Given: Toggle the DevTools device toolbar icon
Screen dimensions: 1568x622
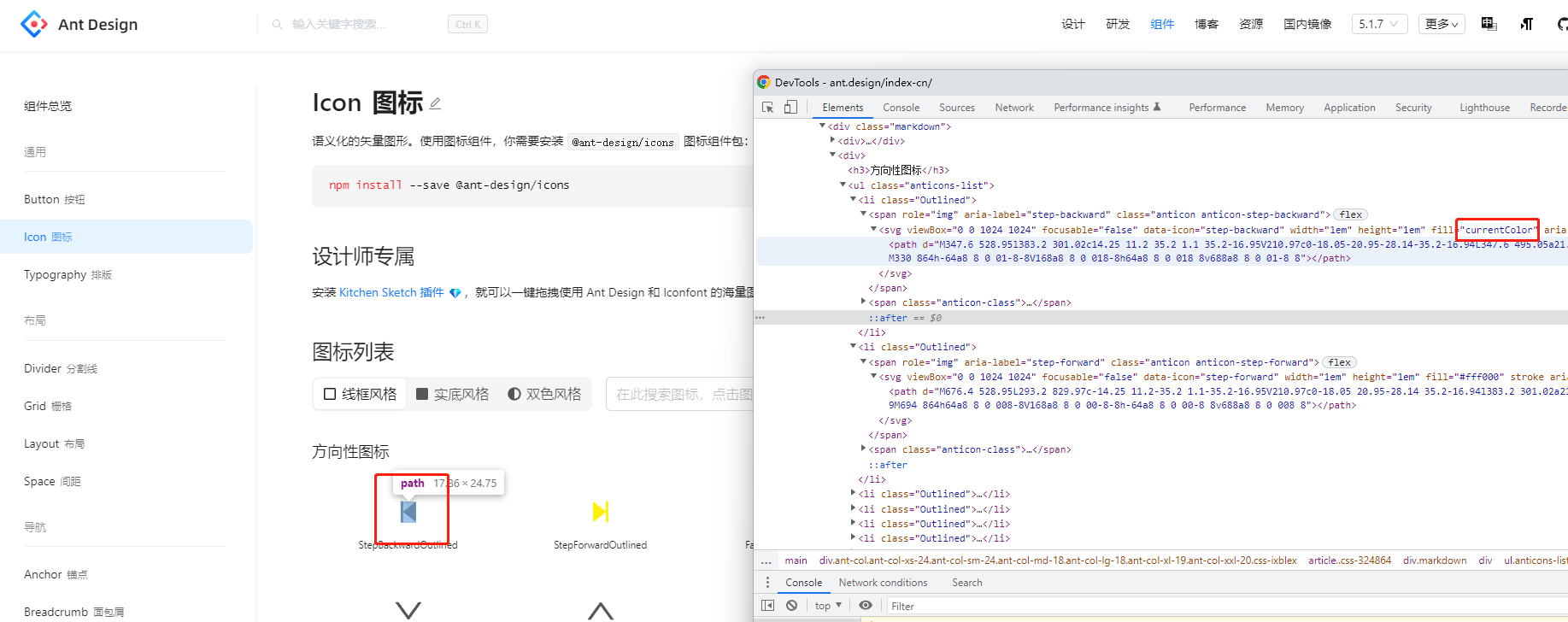Looking at the screenshot, I should coord(790,108).
